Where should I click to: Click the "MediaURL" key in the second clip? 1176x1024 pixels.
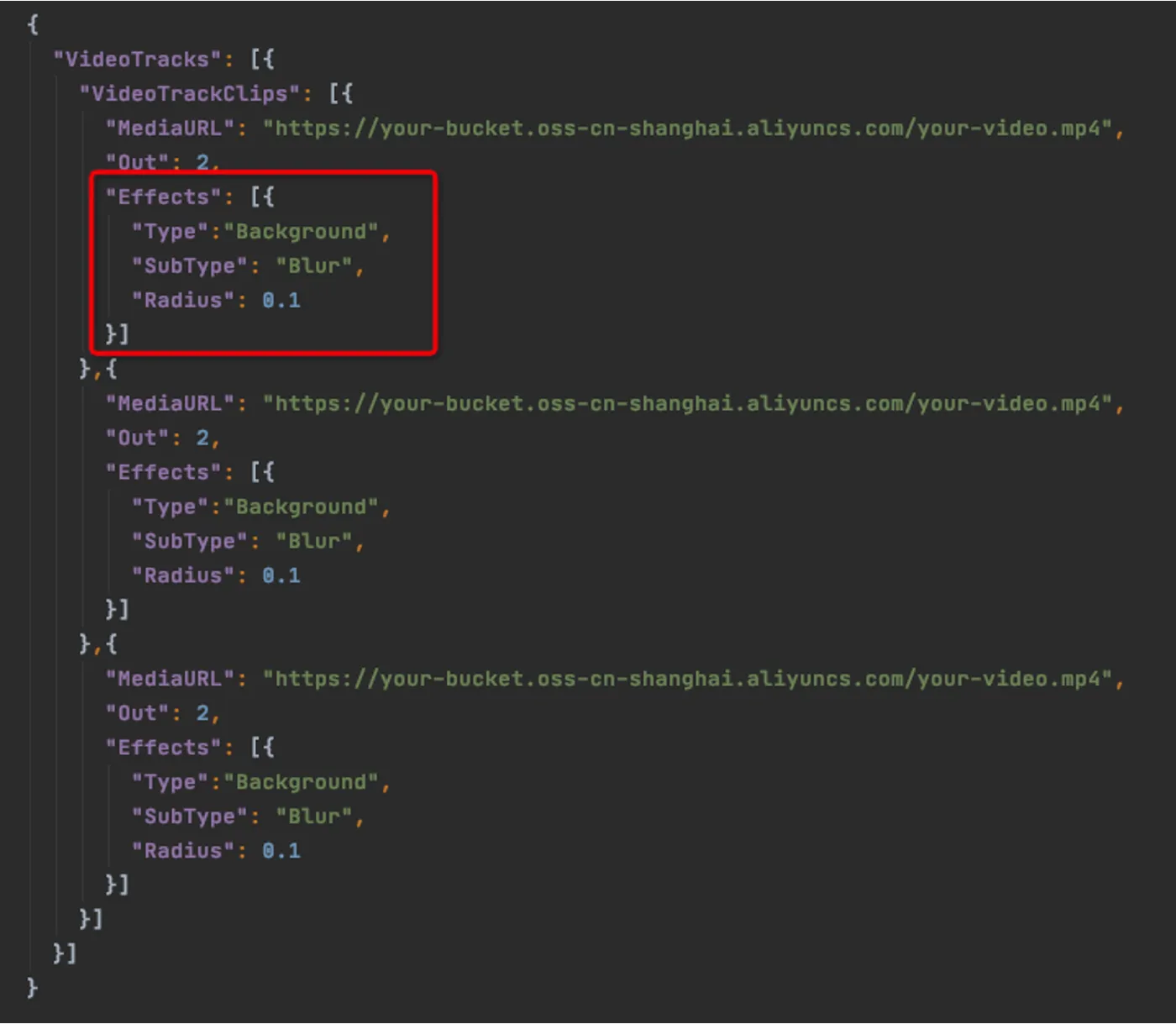pos(170,404)
